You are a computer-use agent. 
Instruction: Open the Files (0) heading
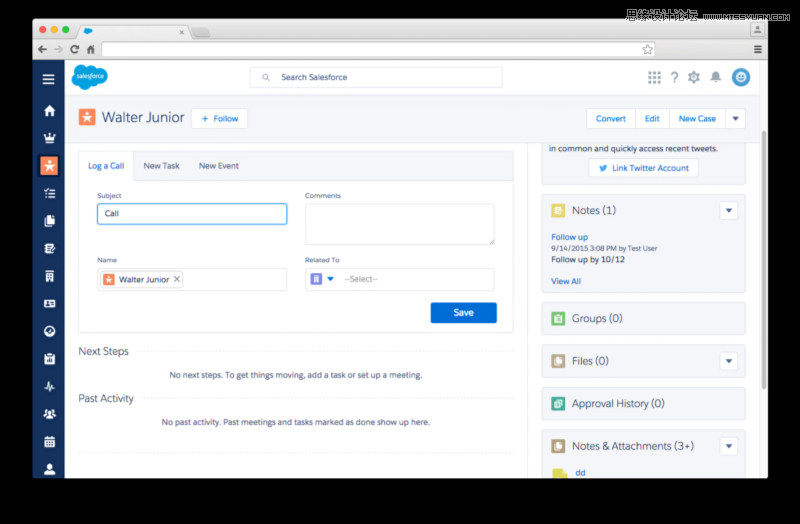(x=590, y=361)
